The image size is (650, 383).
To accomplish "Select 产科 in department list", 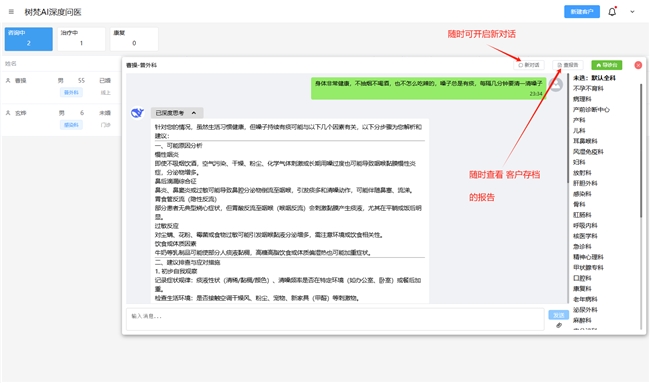I will (x=579, y=120).
